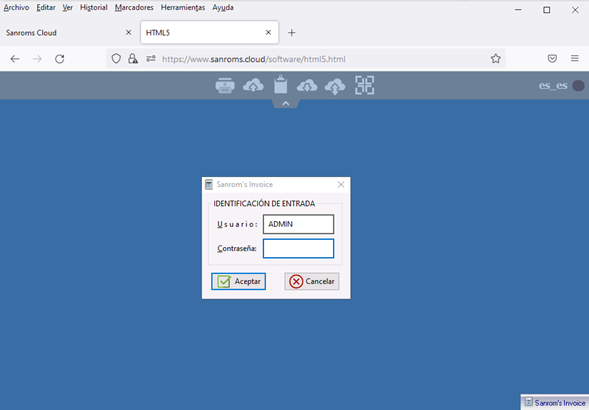Screen dimensions: 589x410
Task: Go back to the previous page
Action: click(x=15, y=59)
